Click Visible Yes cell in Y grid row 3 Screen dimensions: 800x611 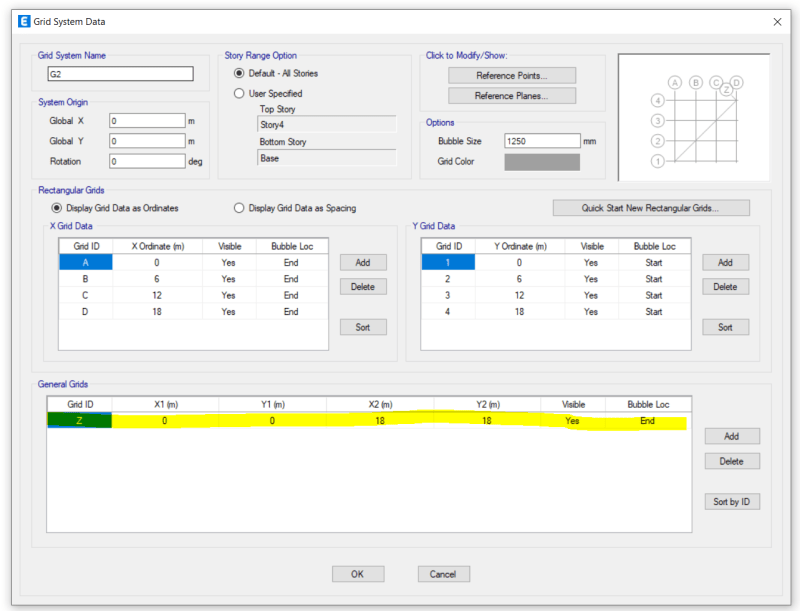(x=591, y=295)
